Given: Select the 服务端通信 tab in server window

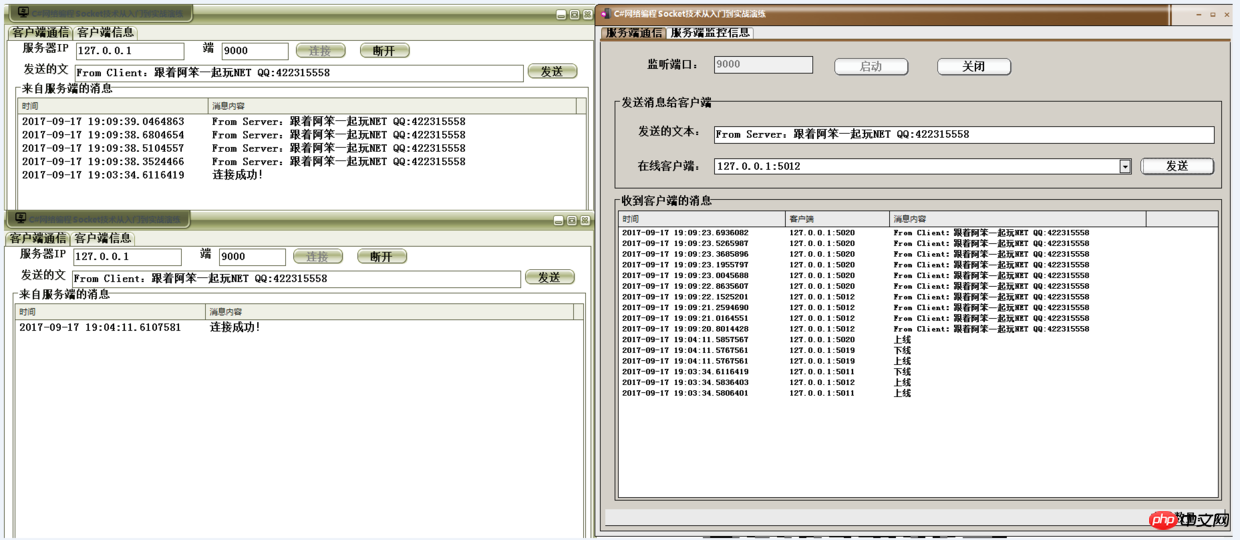Looking at the screenshot, I should point(634,32).
